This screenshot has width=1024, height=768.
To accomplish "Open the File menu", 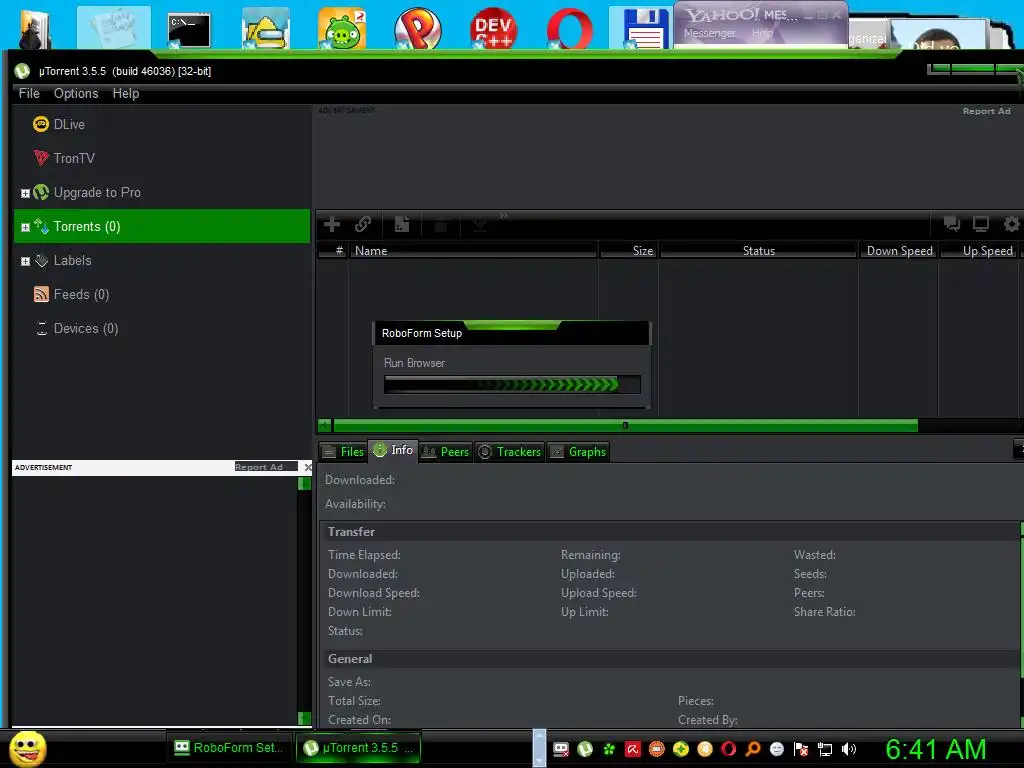I will [x=29, y=93].
